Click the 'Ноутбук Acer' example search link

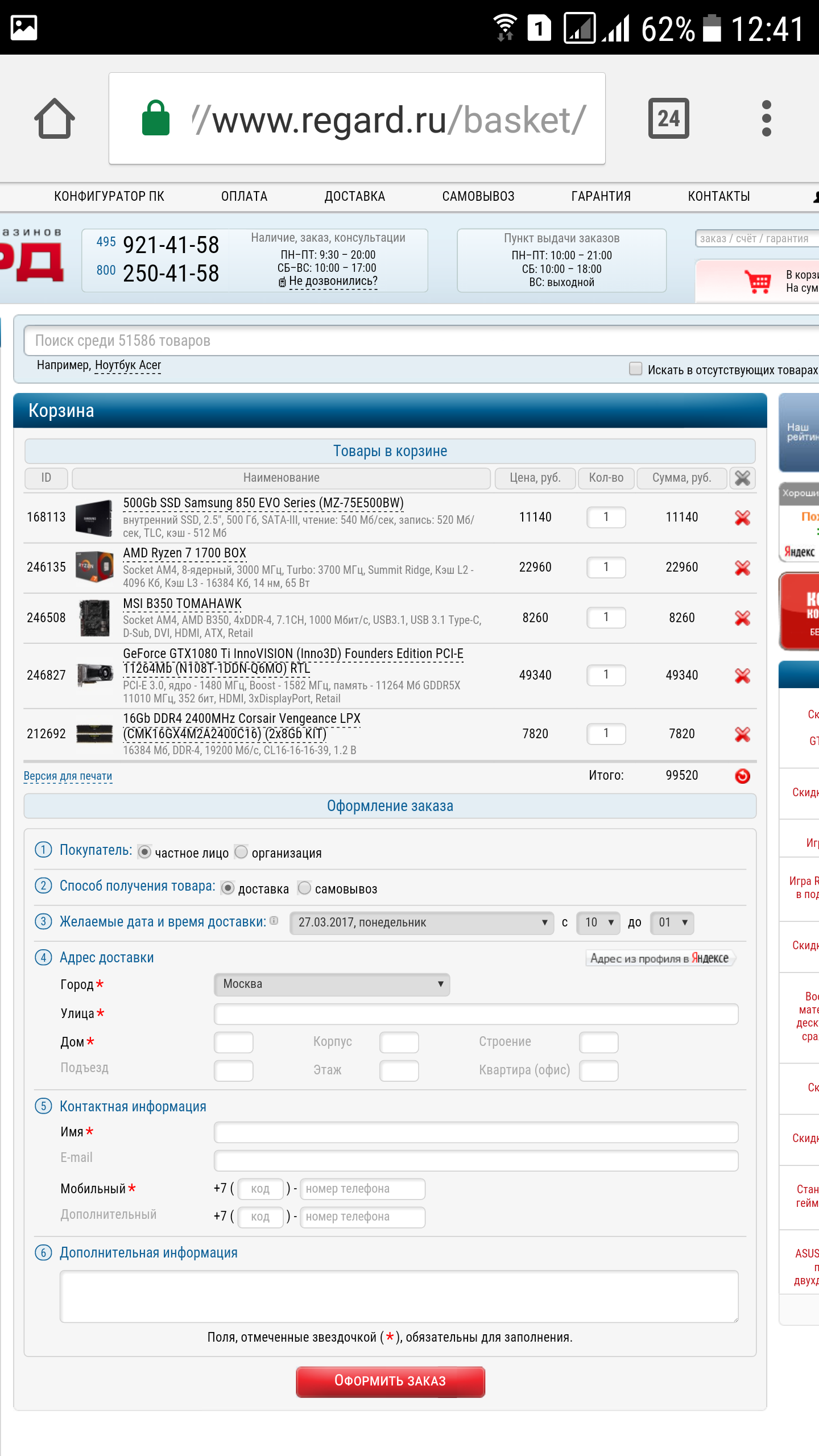click(128, 365)
